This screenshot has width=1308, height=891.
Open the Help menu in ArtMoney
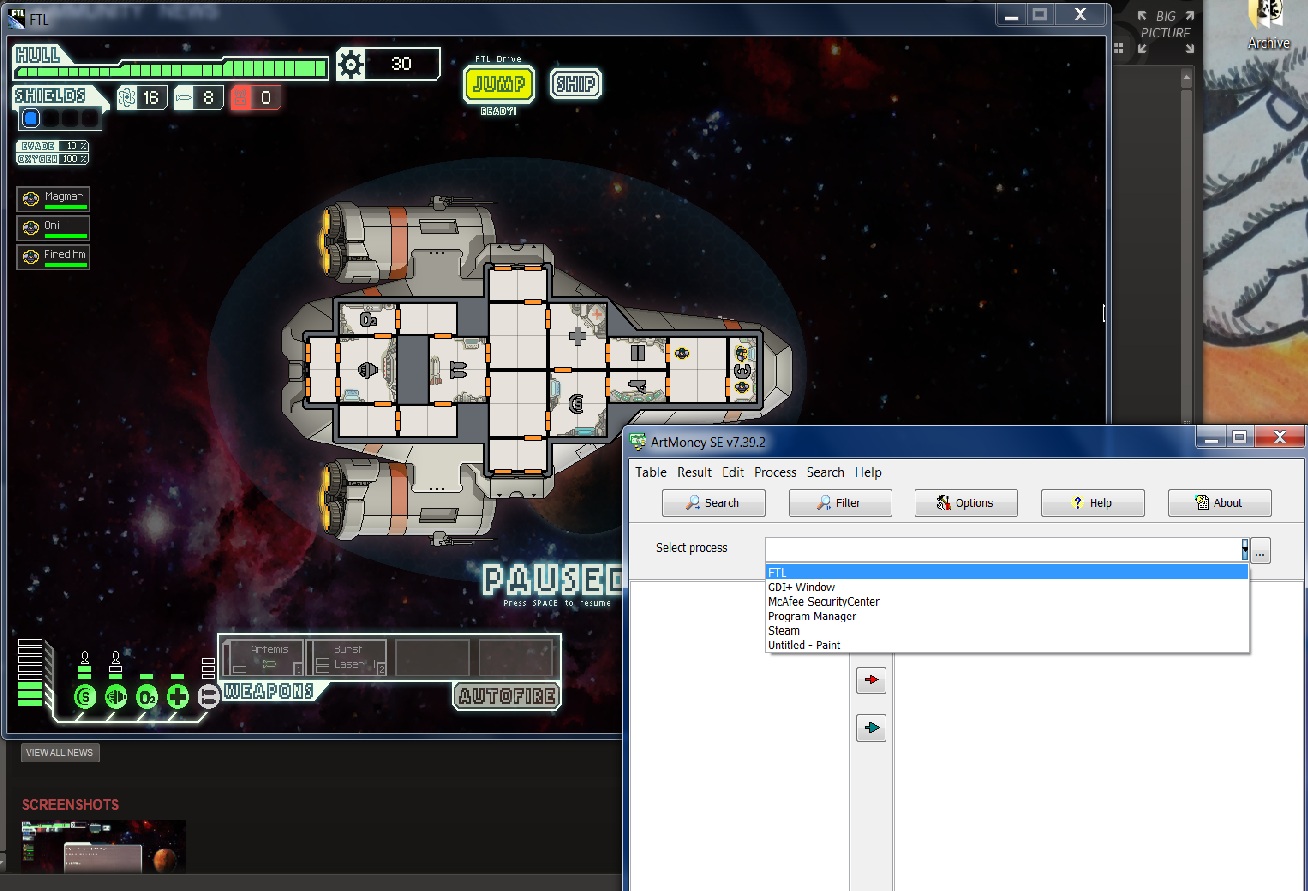[868, 472]
